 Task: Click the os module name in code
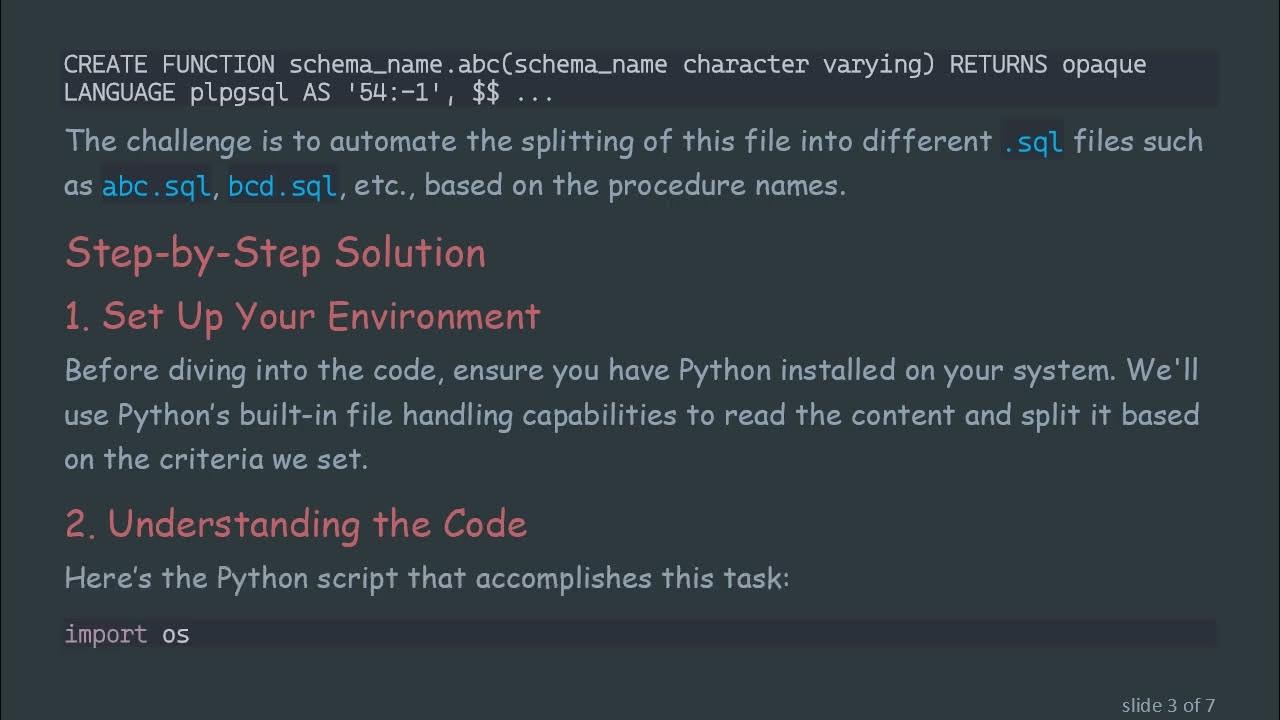tap(176, 634)
